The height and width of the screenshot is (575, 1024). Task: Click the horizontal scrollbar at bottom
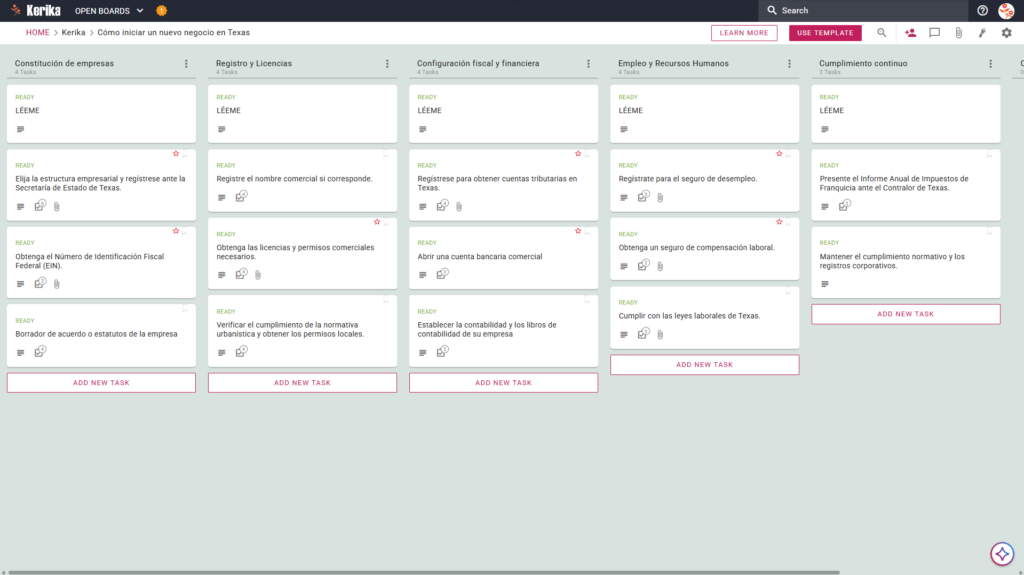tap(423, 572)
